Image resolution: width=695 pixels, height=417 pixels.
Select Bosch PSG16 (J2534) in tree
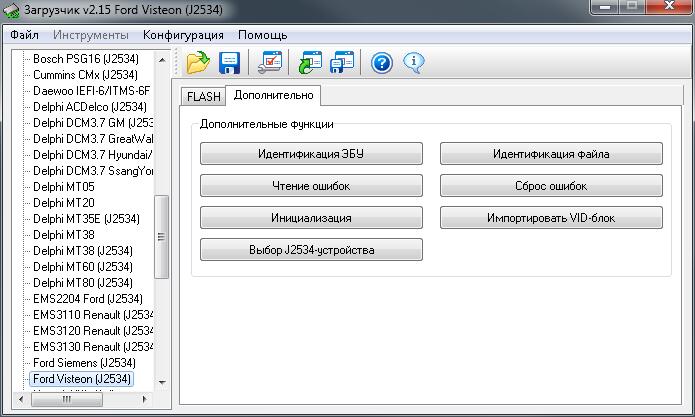tap(86, 58)
